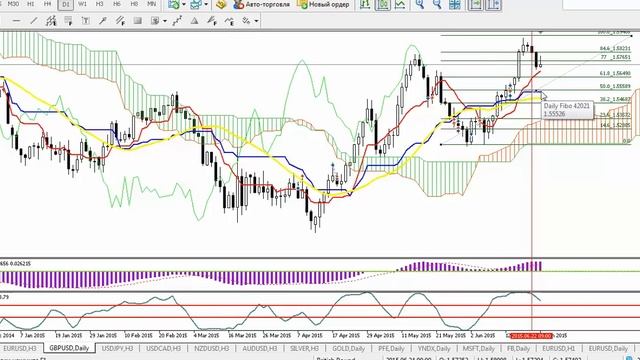Select the GBPUSD,Daily chart tab
The image size is (640, 360).
(69, 348)
